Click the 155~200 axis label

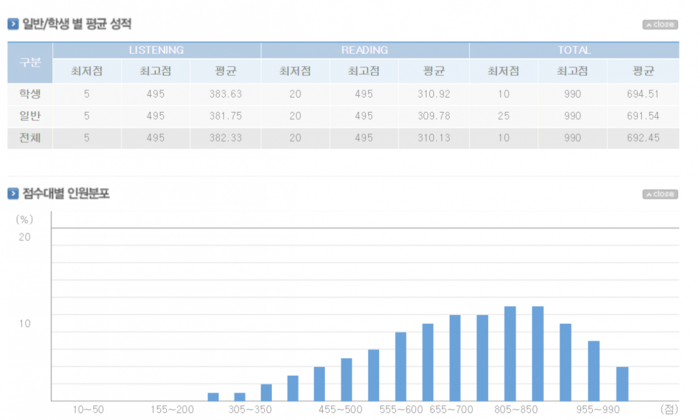coord(174,410)
